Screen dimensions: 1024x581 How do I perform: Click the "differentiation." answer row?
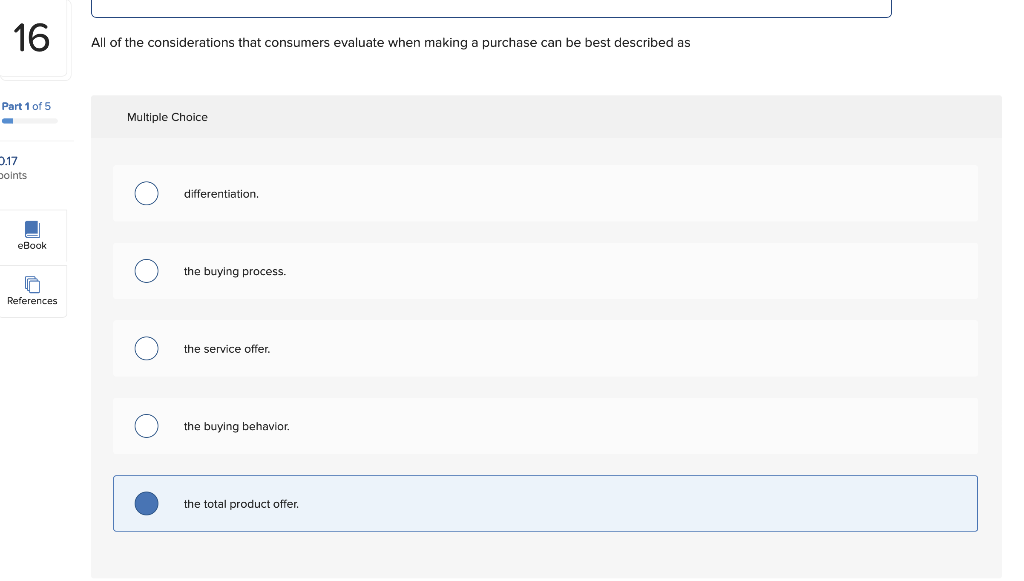click(545, 193)
